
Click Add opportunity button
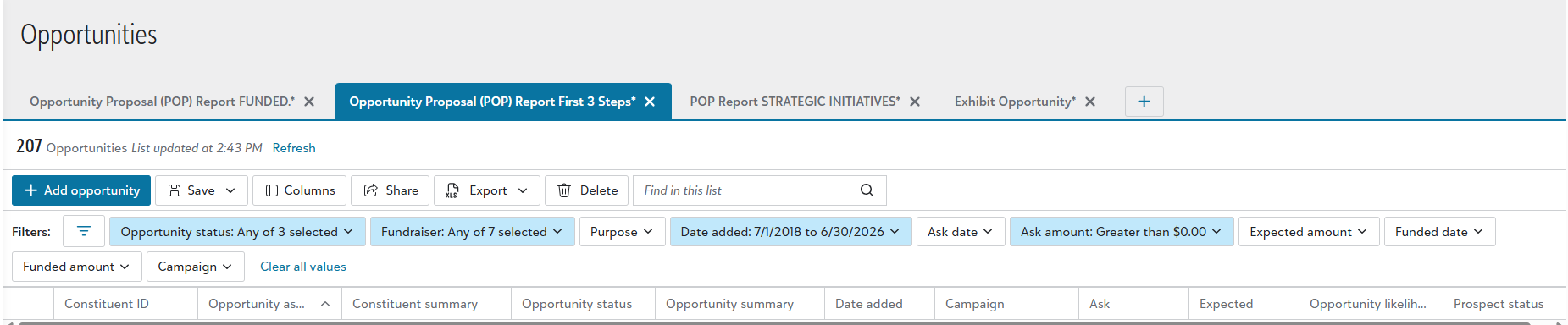(81, 190)
